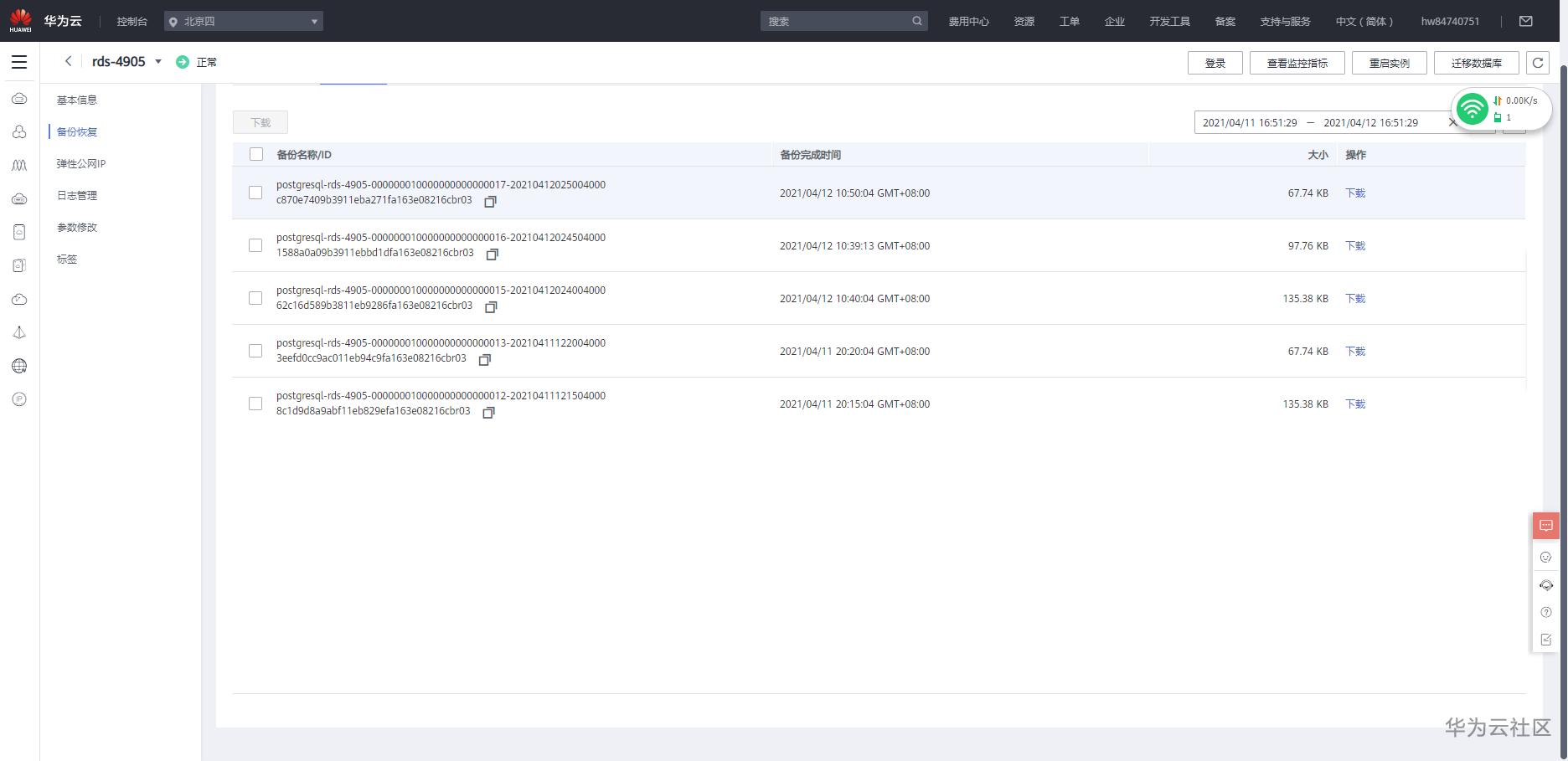Check the box for backup ending 017-20210412025004000

pos(255,193)
